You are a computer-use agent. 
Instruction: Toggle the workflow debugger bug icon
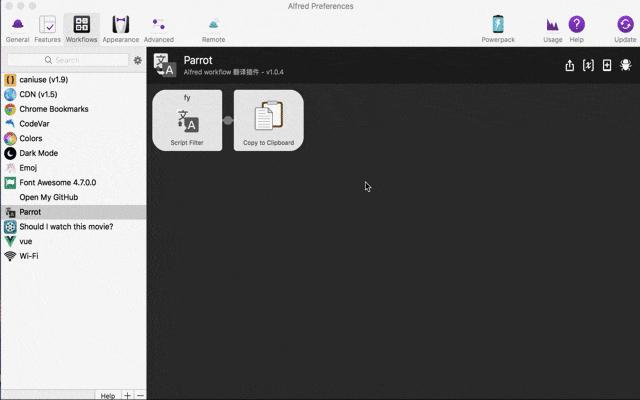[626, 65]
